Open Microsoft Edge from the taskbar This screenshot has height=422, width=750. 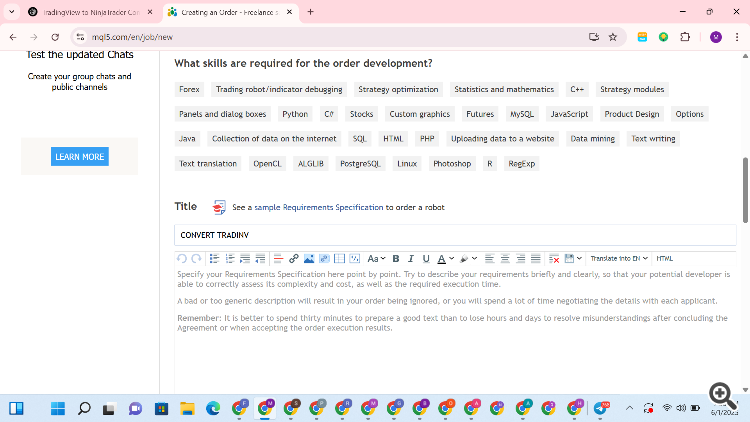pyautogui.click(x=213, y=409)
